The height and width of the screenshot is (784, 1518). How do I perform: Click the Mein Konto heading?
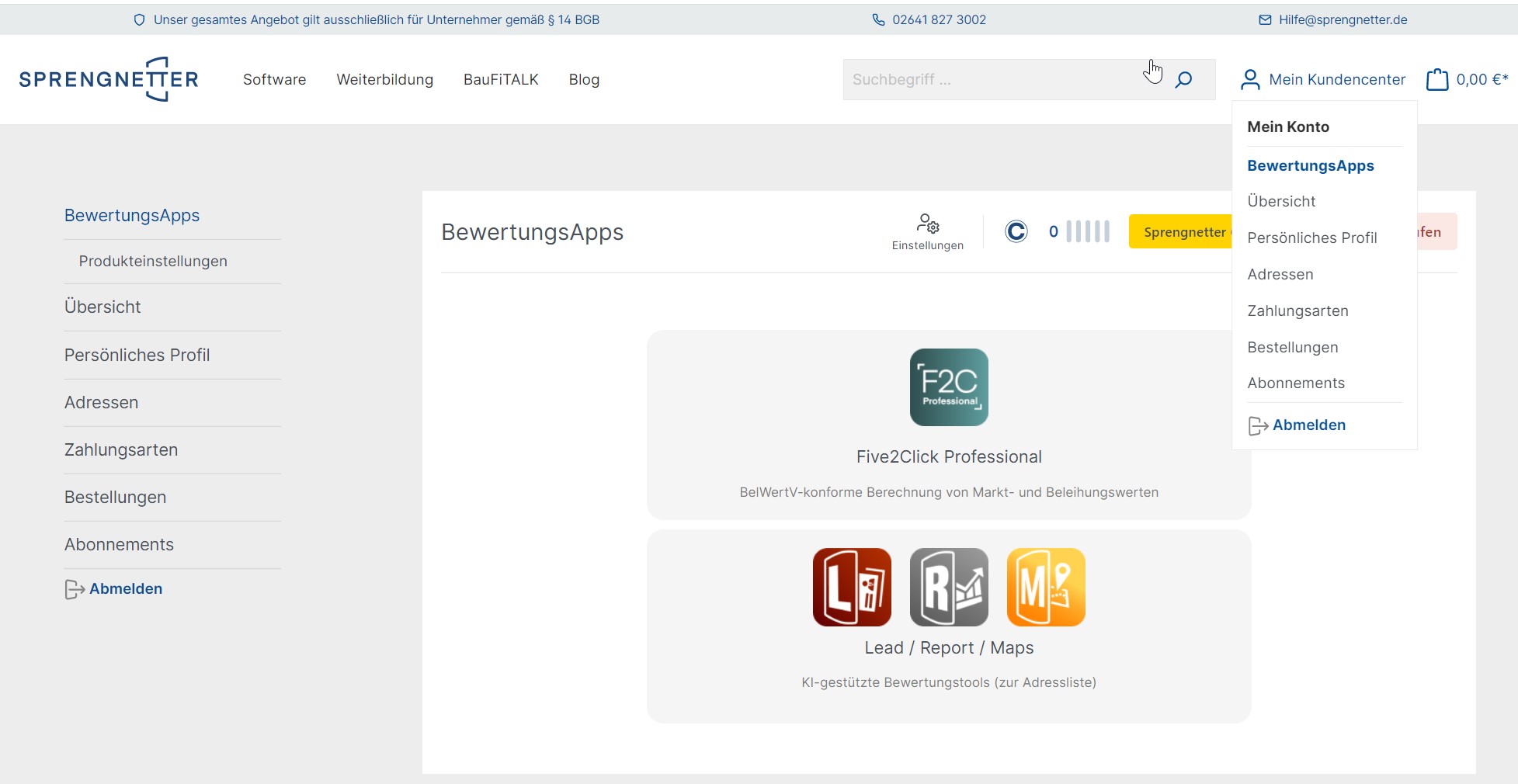point(1288,127)
